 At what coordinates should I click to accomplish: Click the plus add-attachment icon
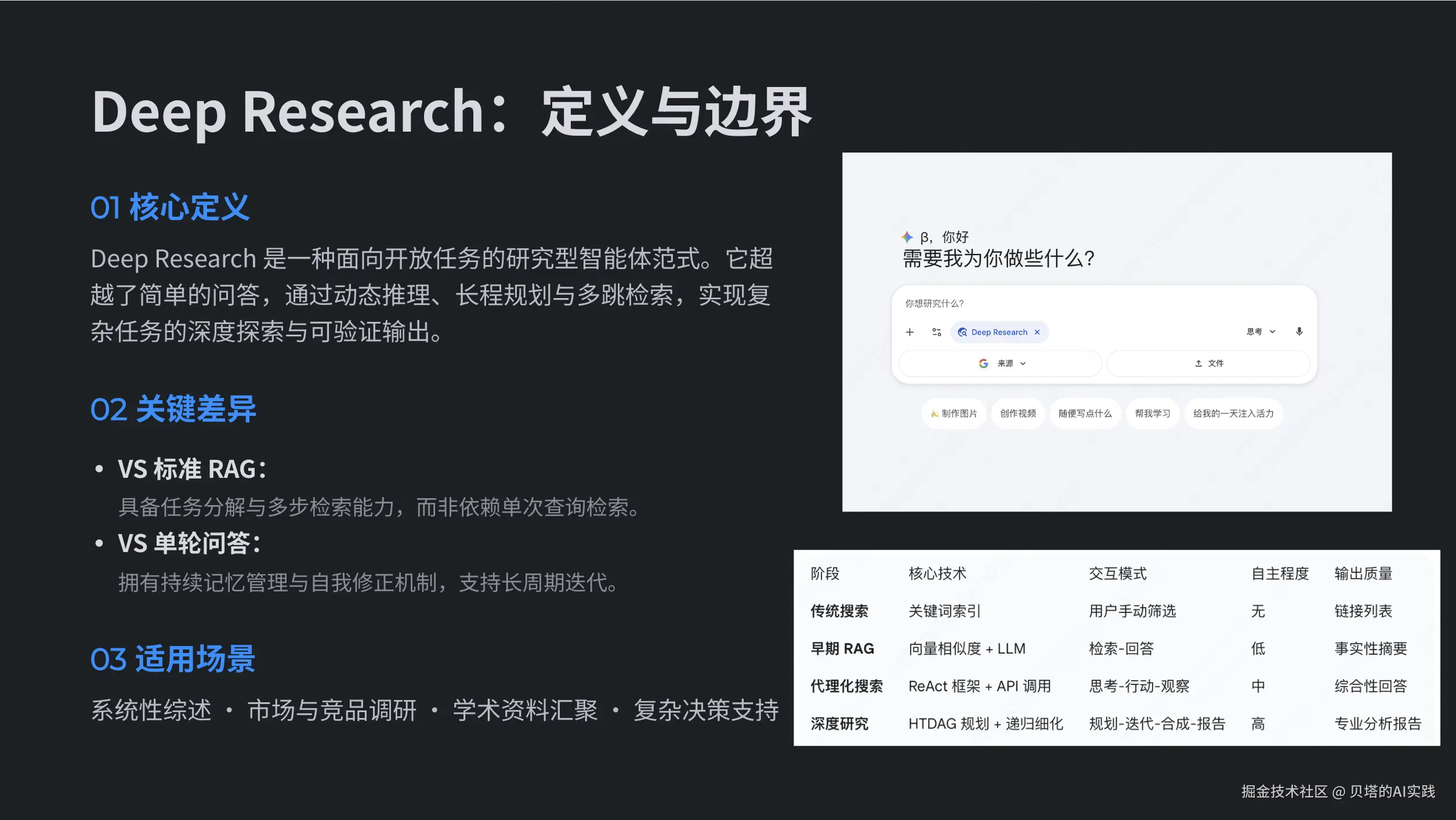tap(910, 332)
